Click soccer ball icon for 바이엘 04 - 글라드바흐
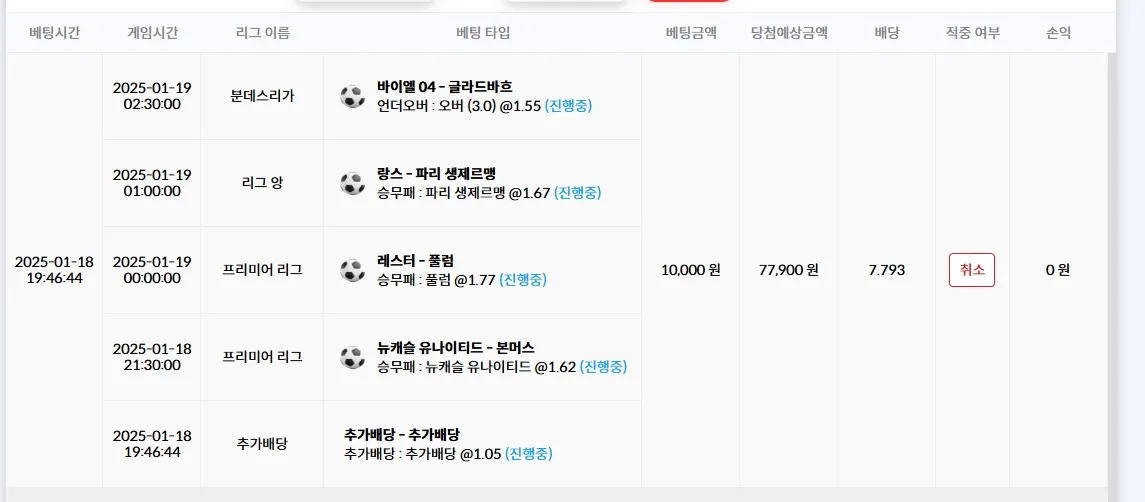The width and height of the screenshot is (1145, 502). (x=352, y=96)
